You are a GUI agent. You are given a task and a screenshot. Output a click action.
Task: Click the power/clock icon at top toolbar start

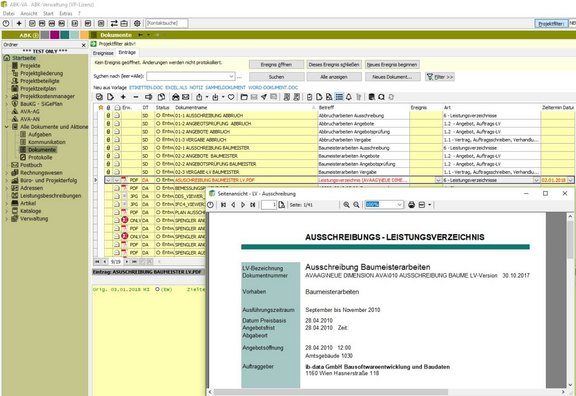point(6,23)
